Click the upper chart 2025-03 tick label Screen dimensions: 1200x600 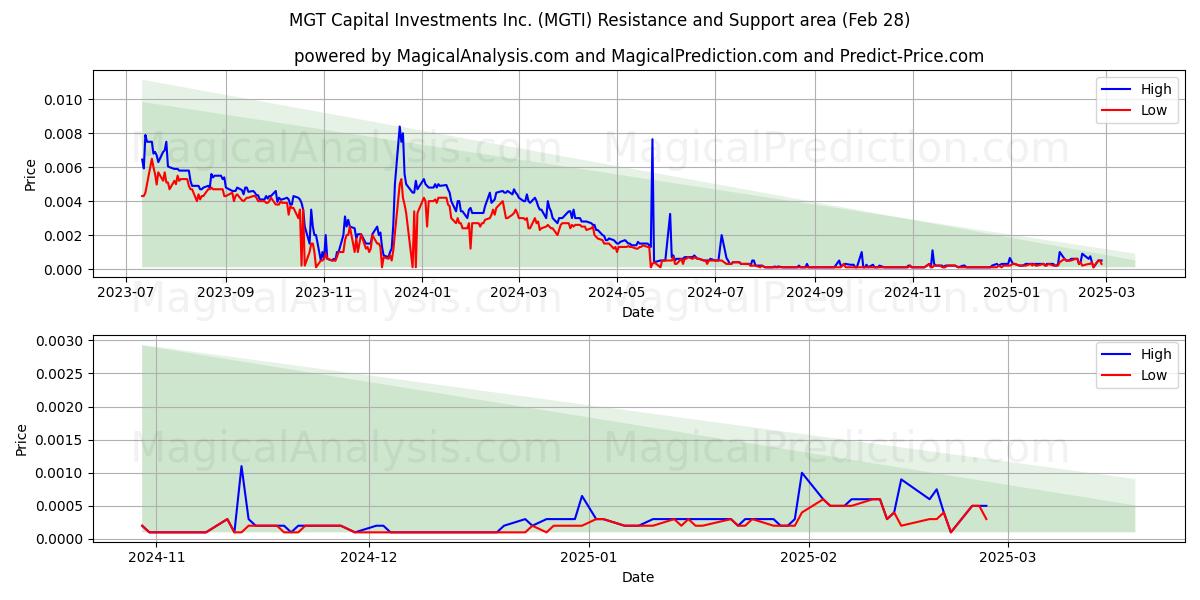[x=1107, y=292]
